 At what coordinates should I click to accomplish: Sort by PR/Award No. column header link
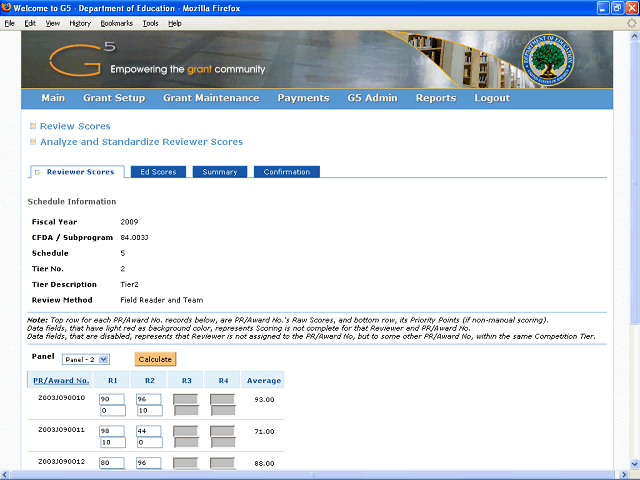tap(61, 381)
